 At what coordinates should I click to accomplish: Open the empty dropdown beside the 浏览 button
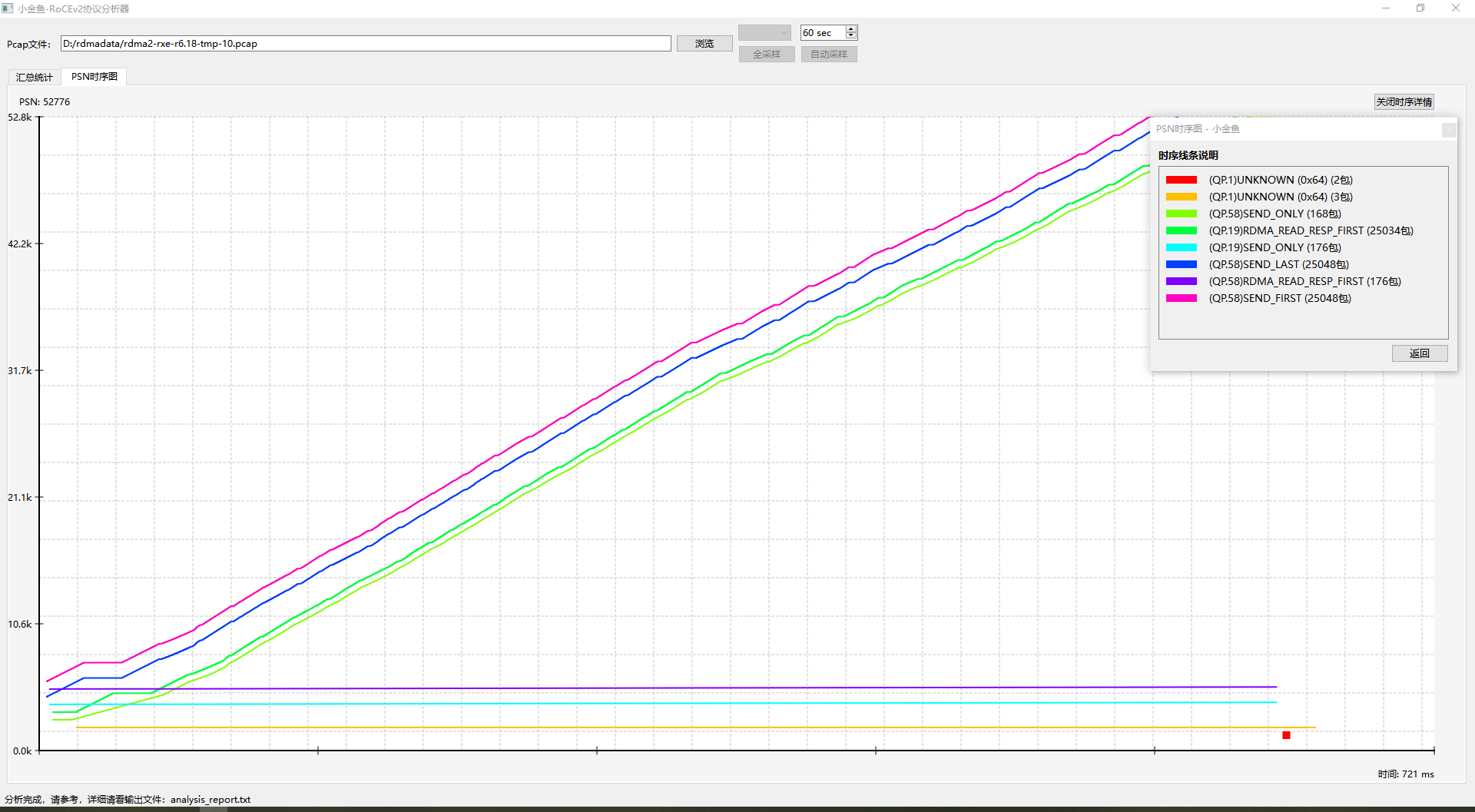(764, 32)
